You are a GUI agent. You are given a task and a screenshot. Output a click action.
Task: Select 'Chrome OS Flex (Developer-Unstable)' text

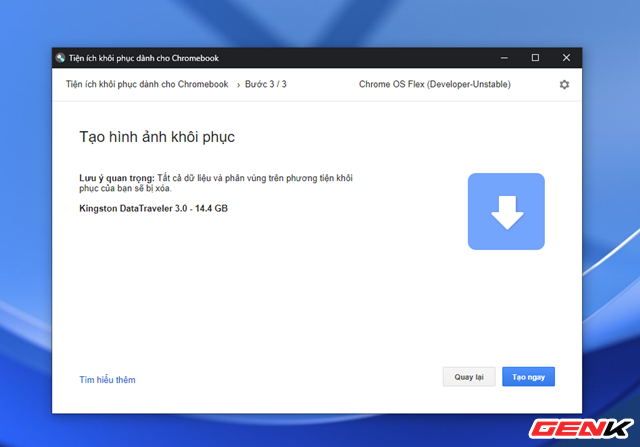tap(435, 84)
